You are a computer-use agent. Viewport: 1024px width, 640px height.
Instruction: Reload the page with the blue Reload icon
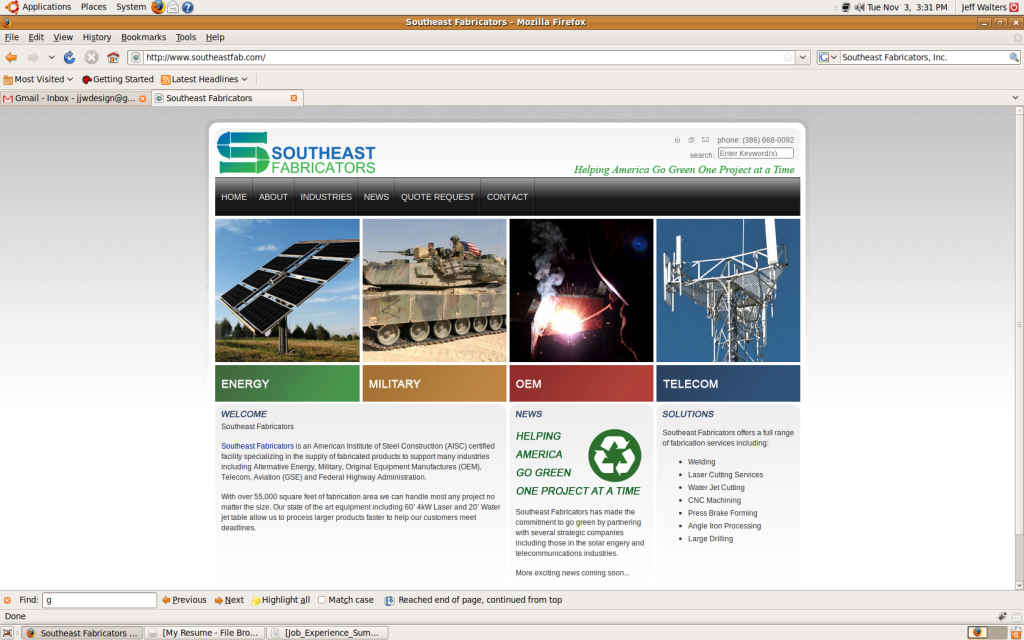69,57
